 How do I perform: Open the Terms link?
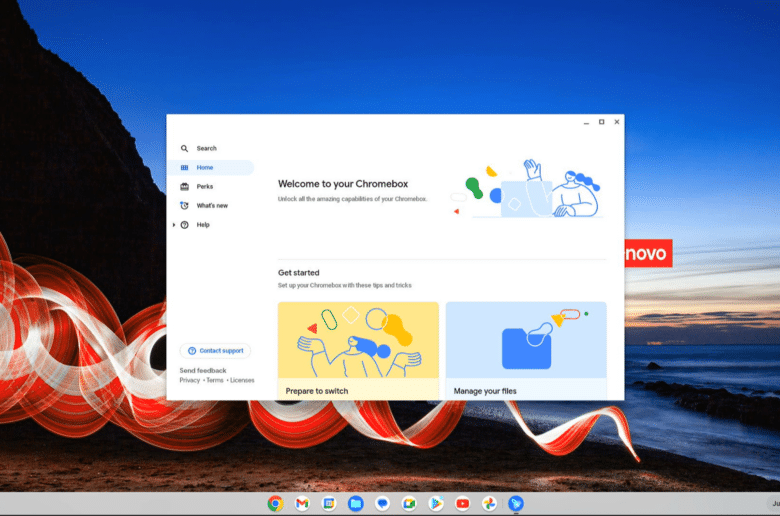215,380
